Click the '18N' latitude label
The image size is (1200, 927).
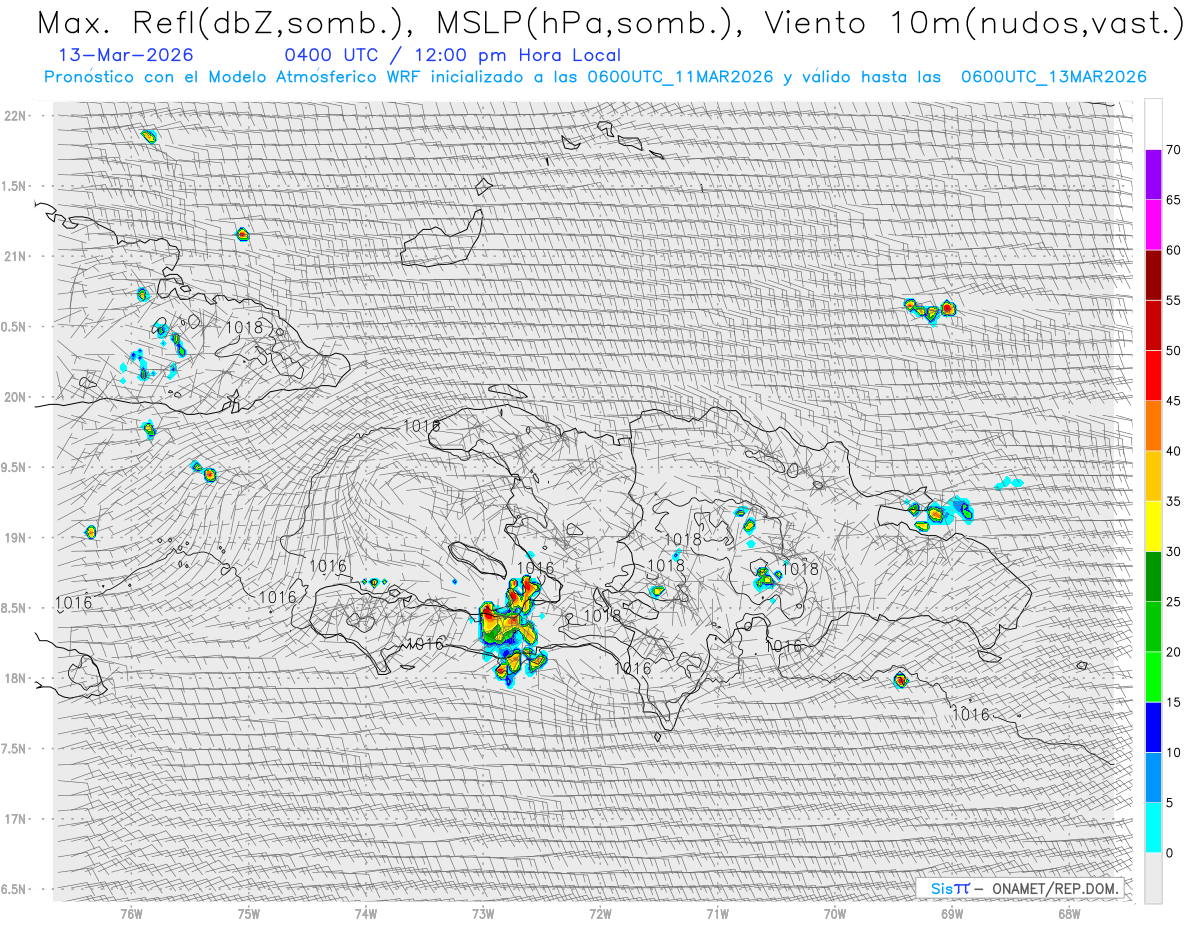pos(17,679)
